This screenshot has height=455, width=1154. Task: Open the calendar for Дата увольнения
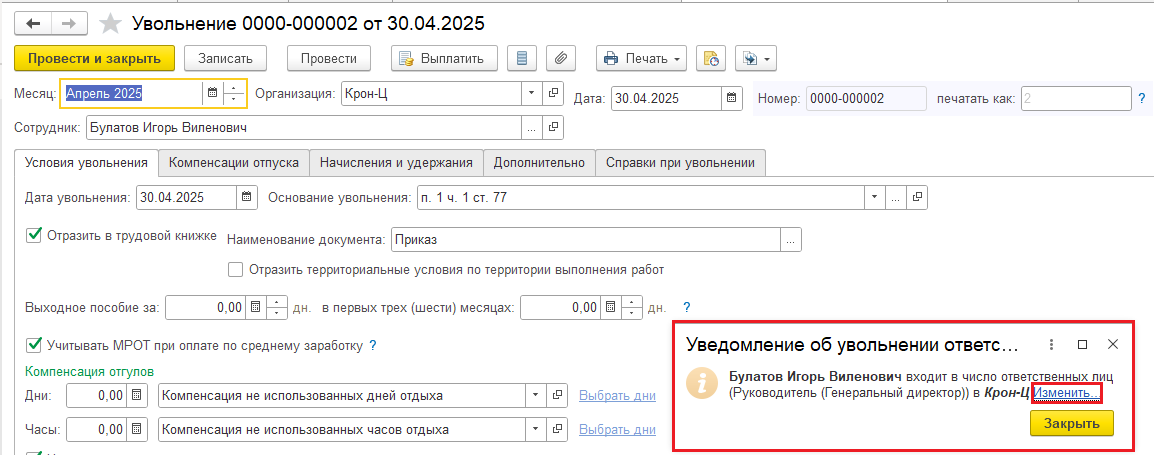(x=247, y=197)
